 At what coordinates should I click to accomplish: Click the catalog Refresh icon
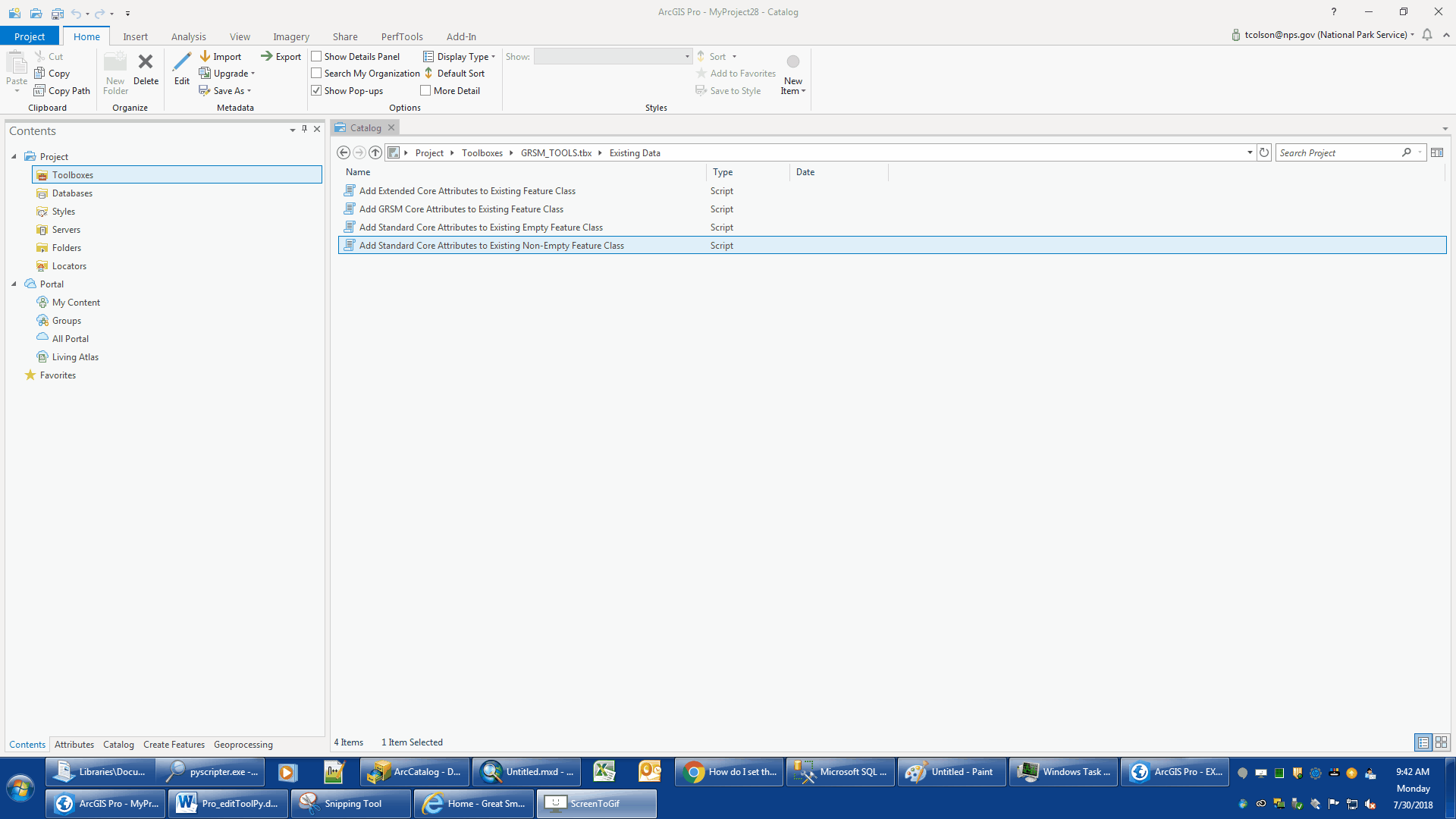point(1264,152)
